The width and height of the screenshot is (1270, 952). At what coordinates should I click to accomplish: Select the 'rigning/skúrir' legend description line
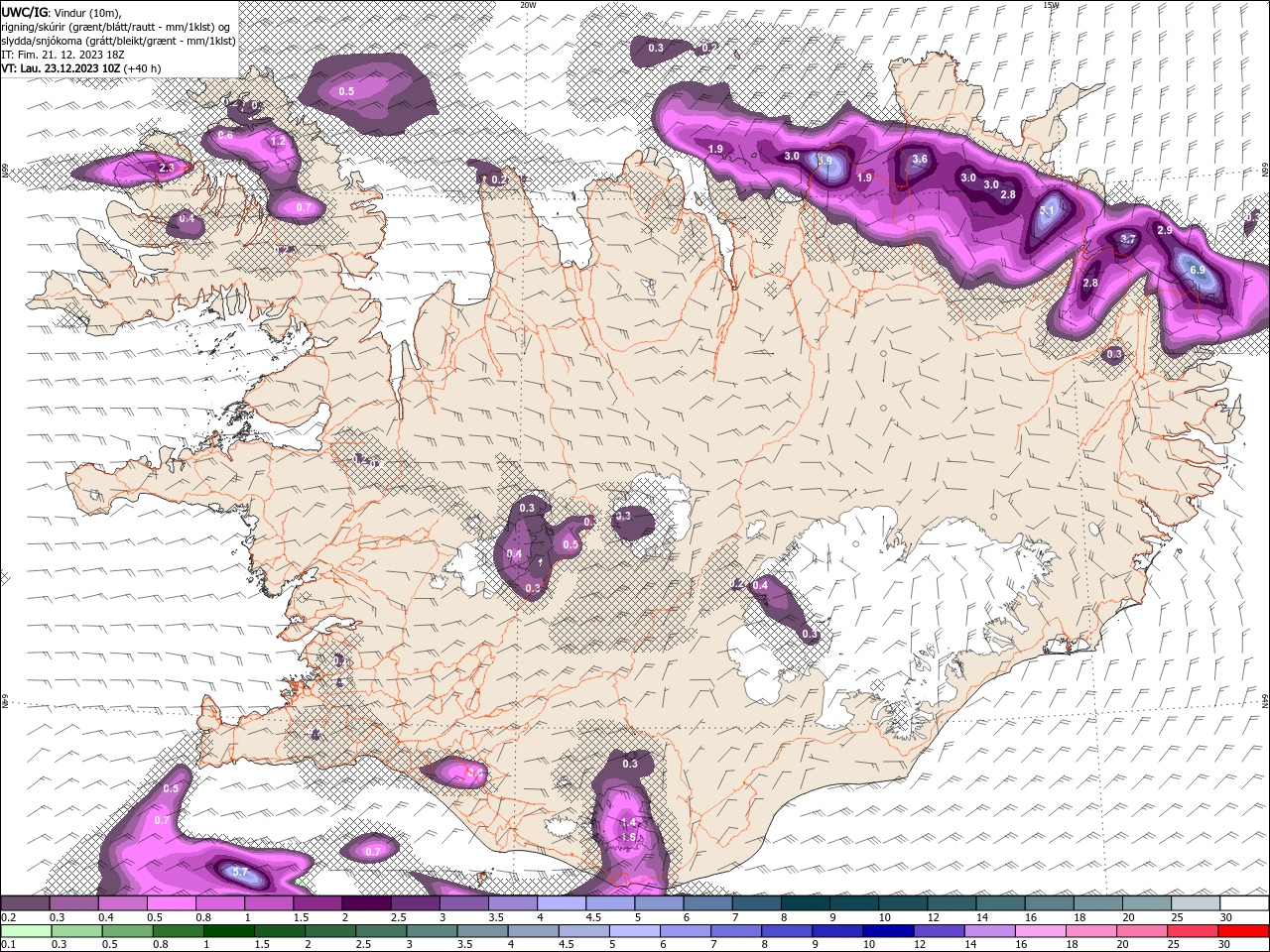pyautogui.click(x=117, y=27)
